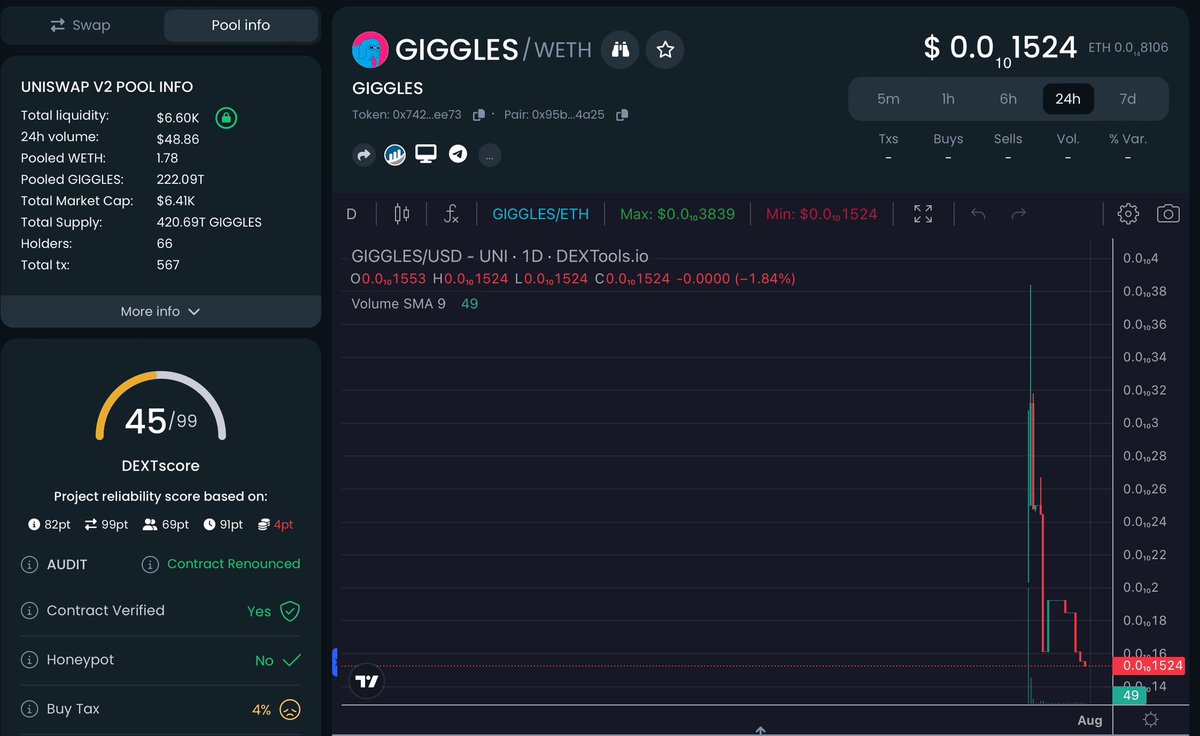
Task: Click the Total liquidity $6.60K value
Action: point(178,119)
